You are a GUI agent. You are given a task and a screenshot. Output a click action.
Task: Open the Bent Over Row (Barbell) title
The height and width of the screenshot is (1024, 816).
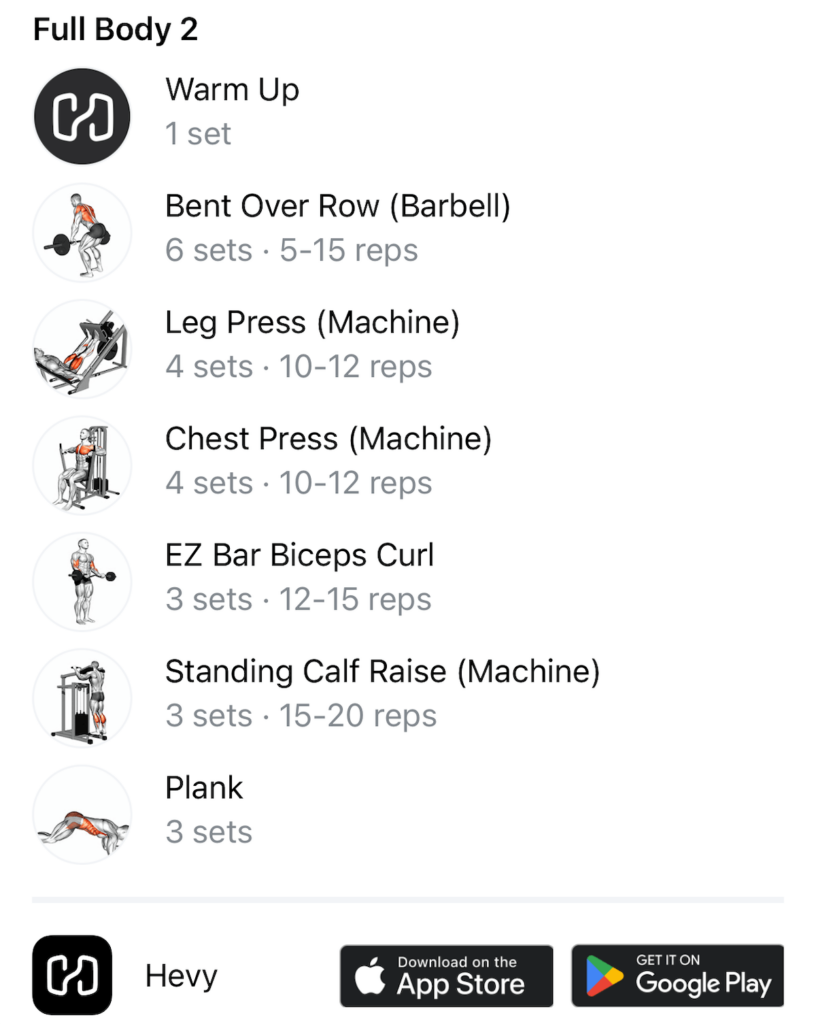(x=338, y=206)
